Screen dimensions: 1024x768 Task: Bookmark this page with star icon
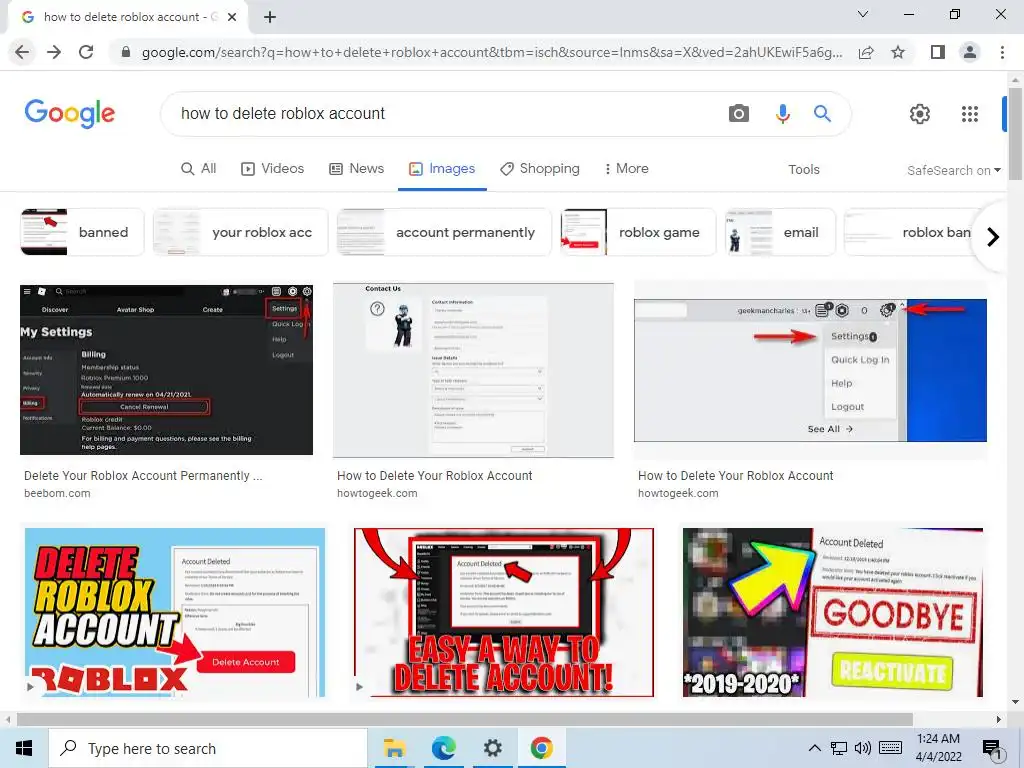[898, 52]
